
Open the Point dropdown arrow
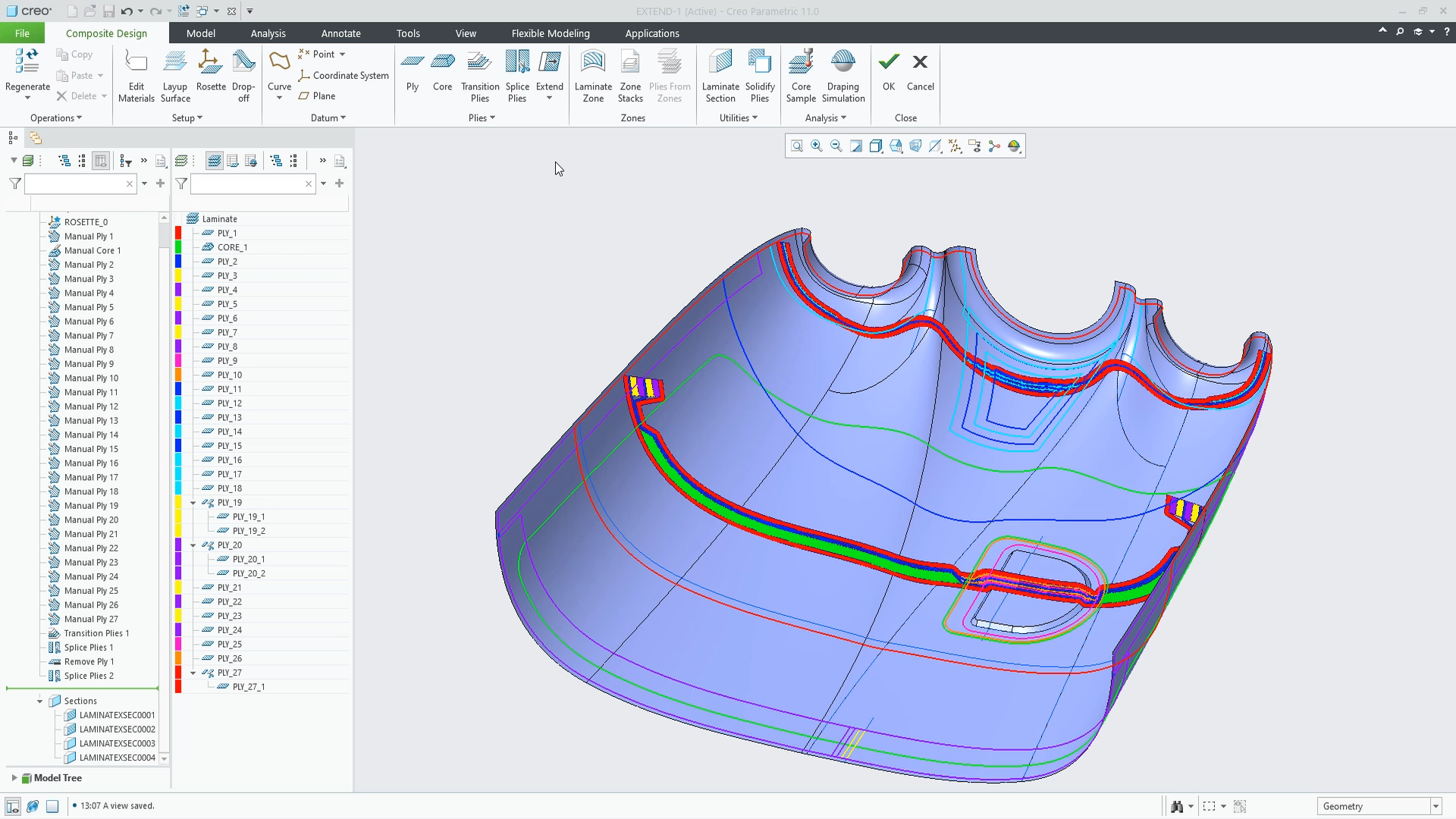click(342, 55)
